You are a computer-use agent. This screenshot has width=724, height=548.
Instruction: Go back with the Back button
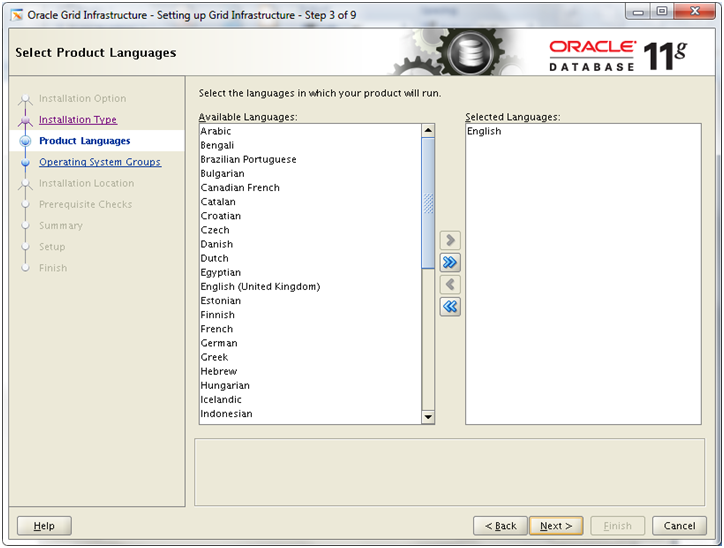pos(501,526)
